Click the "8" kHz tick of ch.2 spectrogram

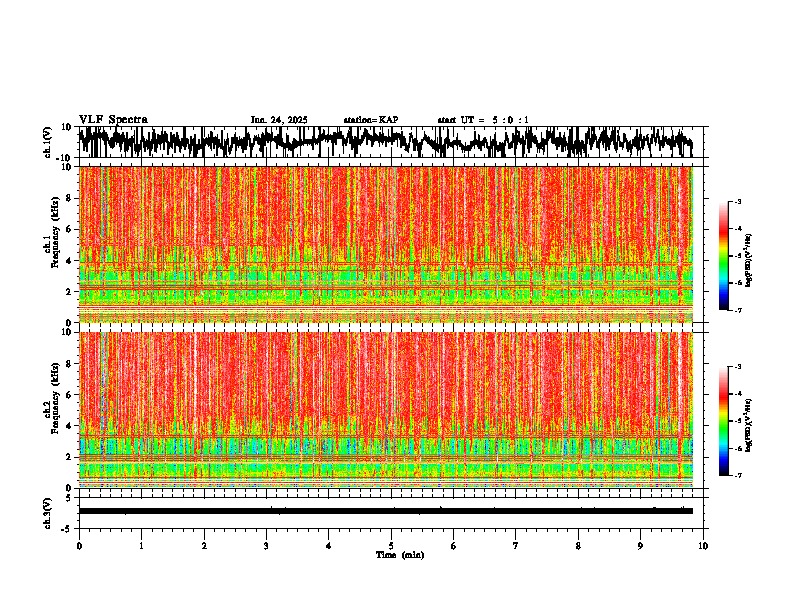pos(69,364)
